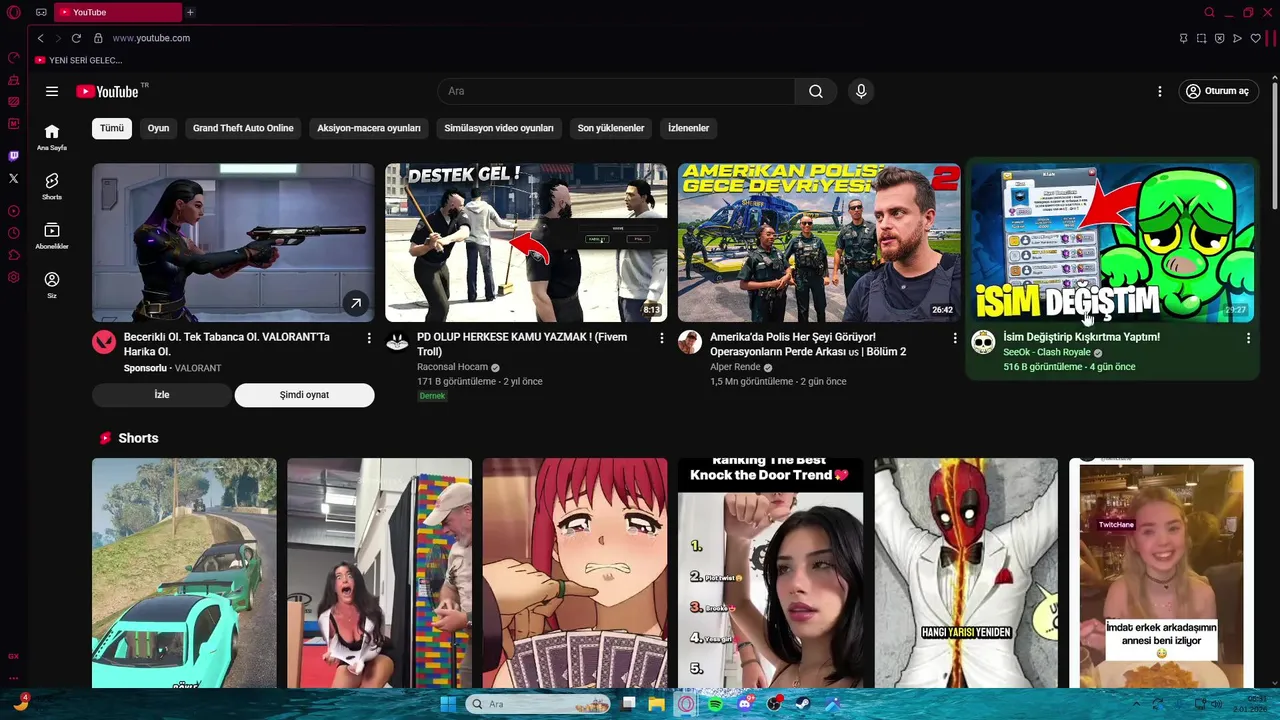Open more options for VALORANT ad

coord(369,338)
